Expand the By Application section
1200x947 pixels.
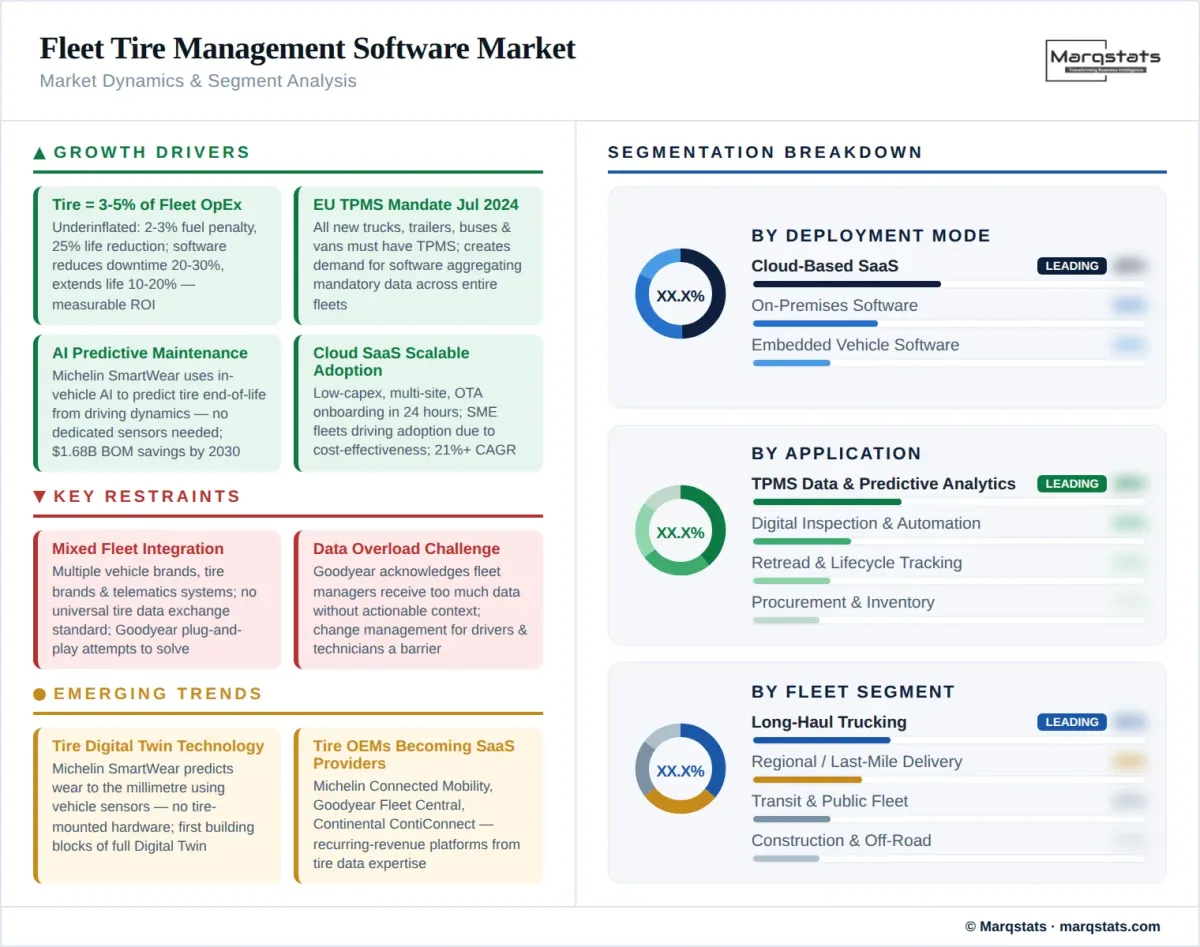[837, 453]
